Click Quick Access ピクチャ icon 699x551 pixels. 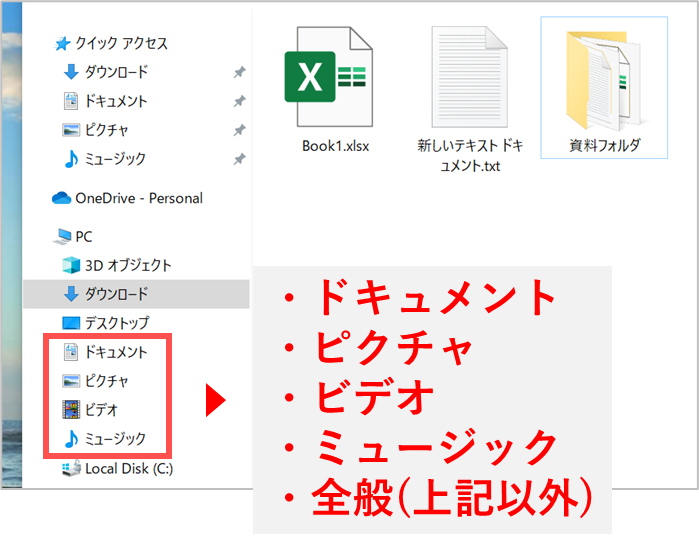71,130
